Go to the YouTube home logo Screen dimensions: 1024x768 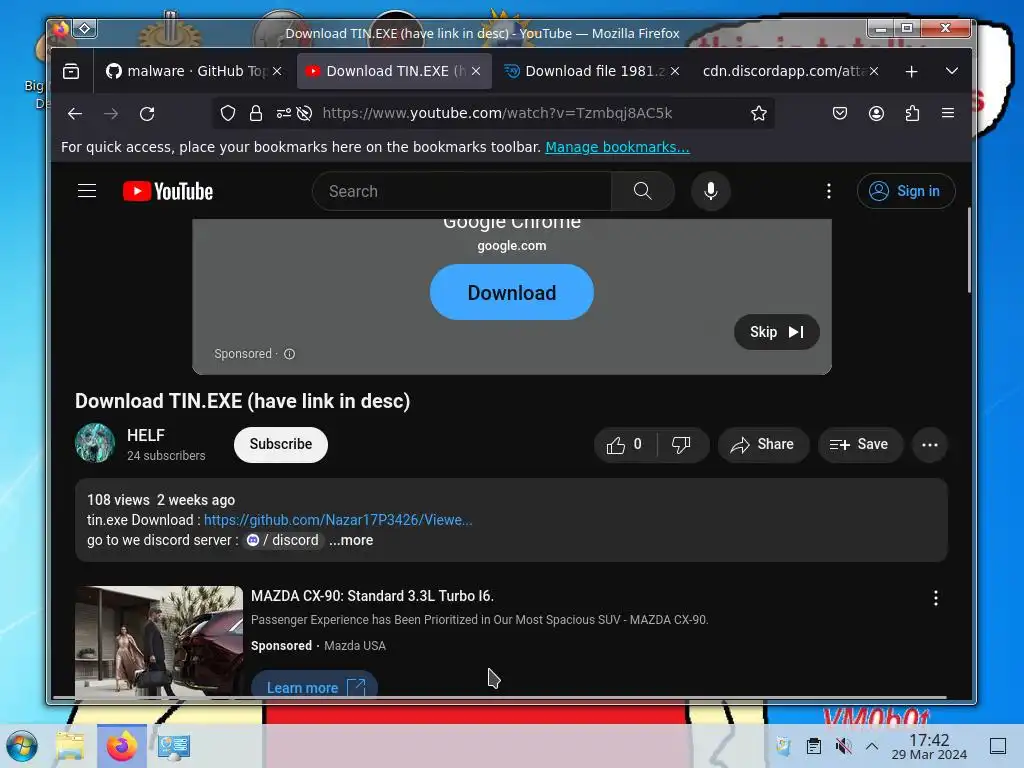tap(168, 191)
